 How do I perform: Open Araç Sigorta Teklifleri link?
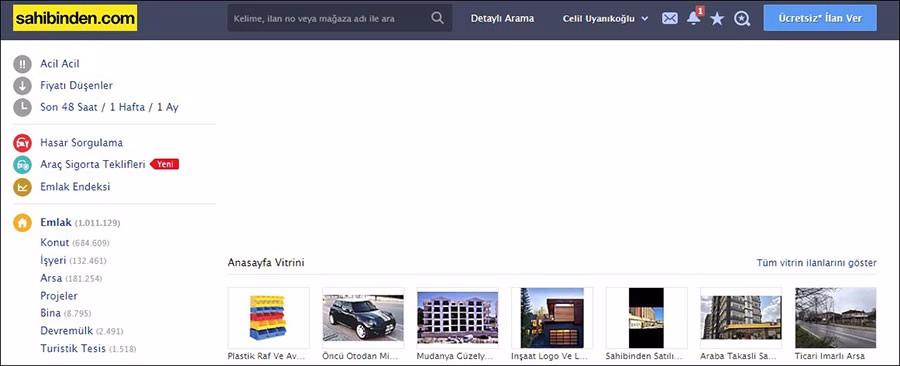pyautogui.click(x=93, y=165)
